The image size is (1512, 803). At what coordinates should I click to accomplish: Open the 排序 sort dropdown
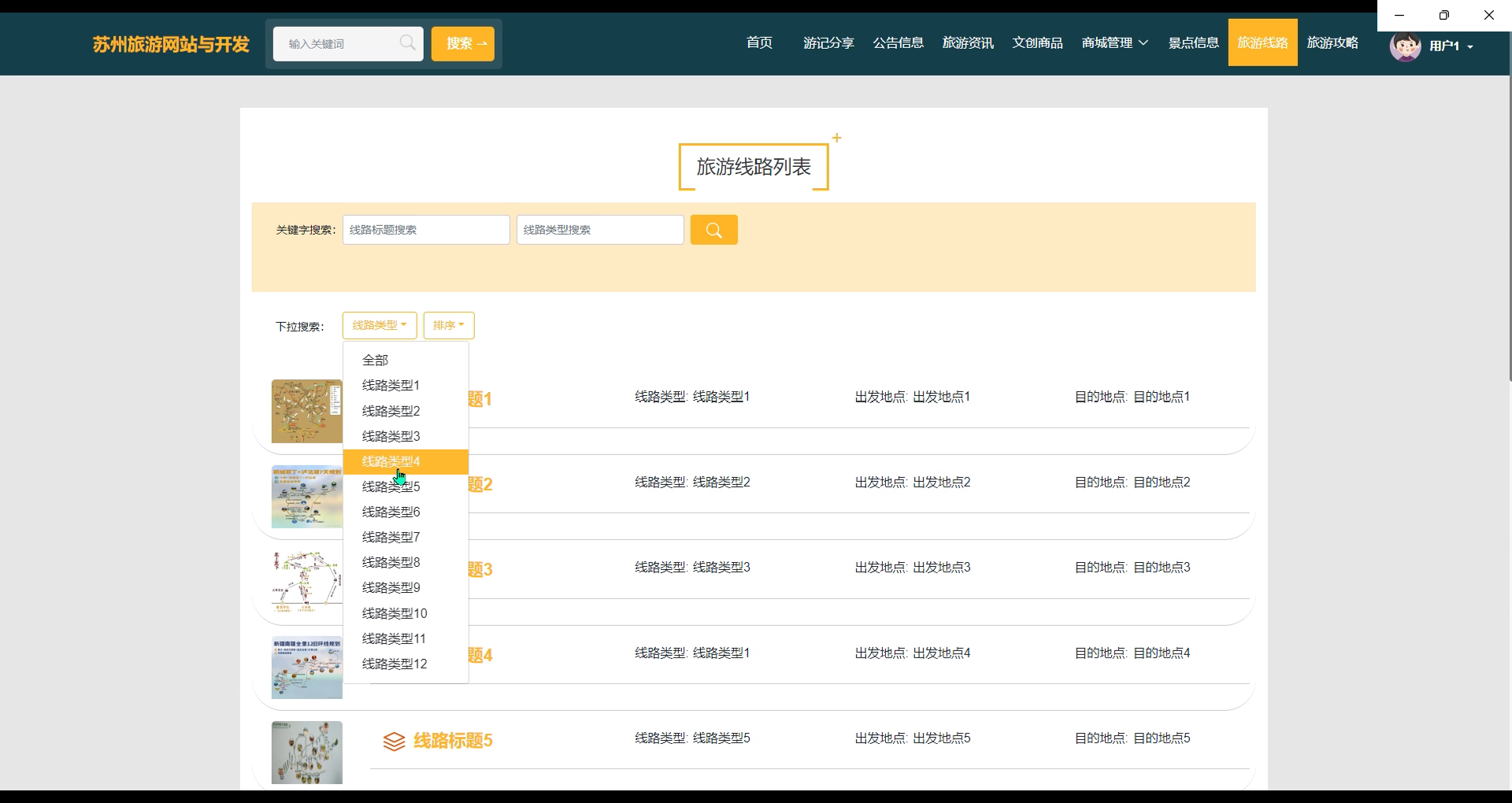pos(449,325)
